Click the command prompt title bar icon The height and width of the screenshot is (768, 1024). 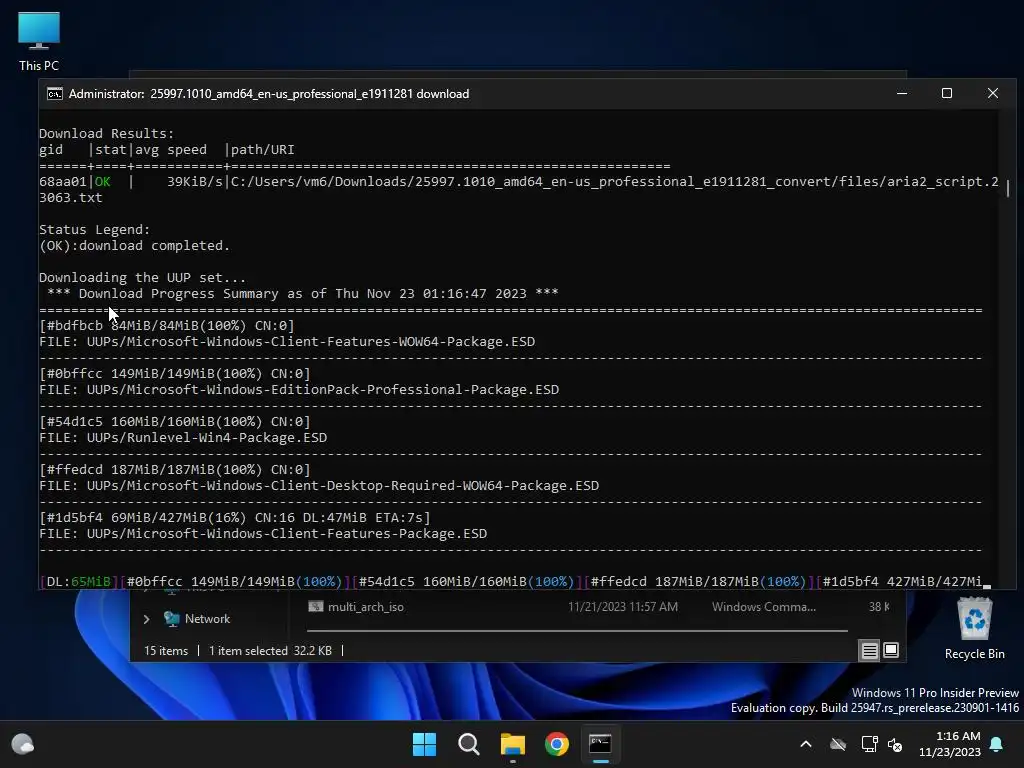55,94
